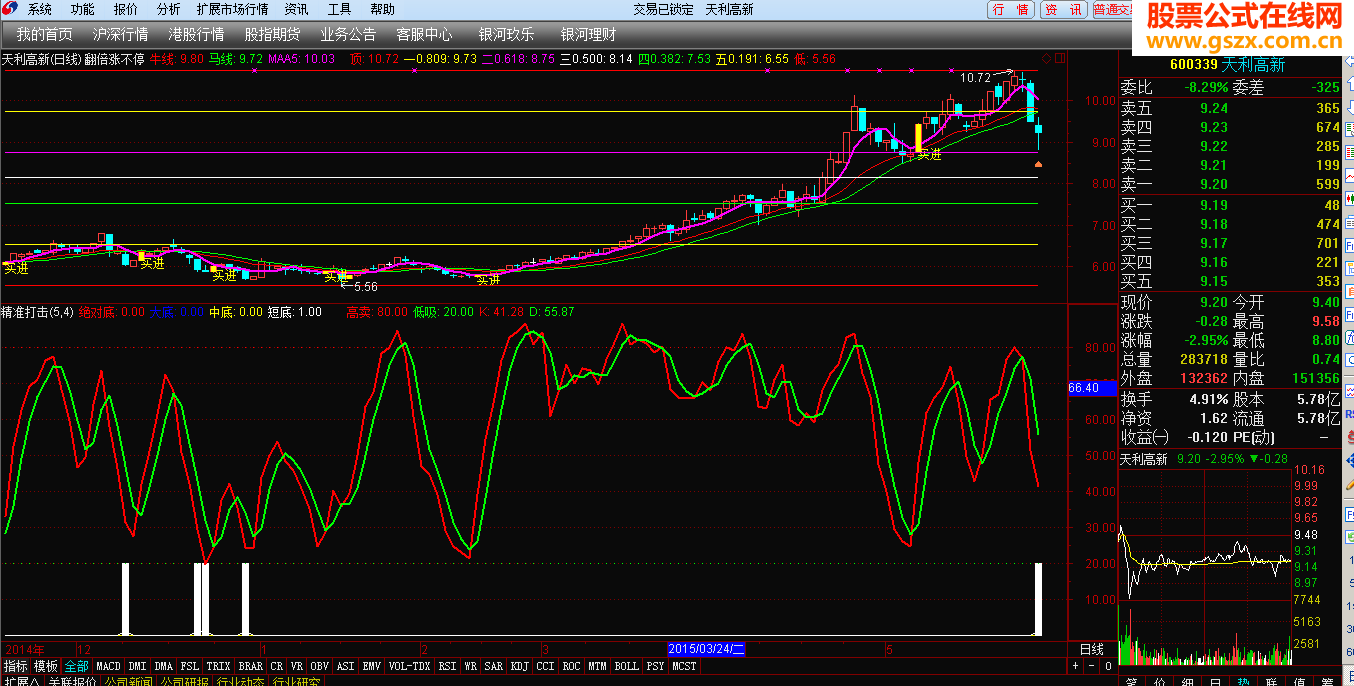This screenshot has height=686, width=1354.
Task: Click the small panel icon beside the diamond
Action: pos(1060,58)
